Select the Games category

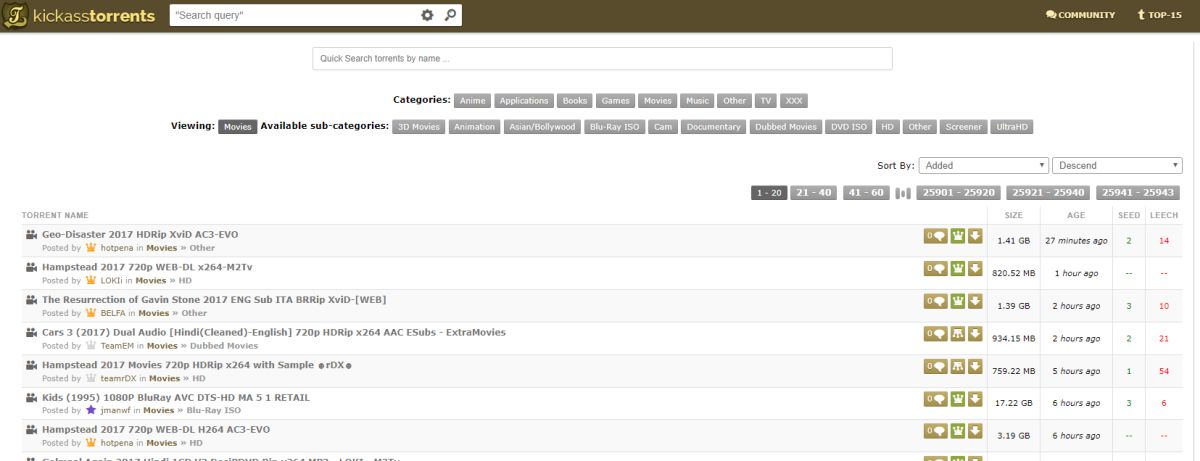pyautogui.click(x=616, y=100)
